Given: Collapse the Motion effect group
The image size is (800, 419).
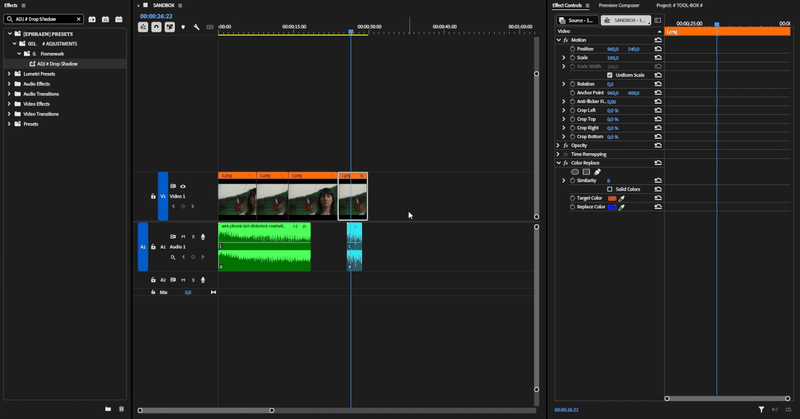Looking at the screenshot, I should 558,40.
